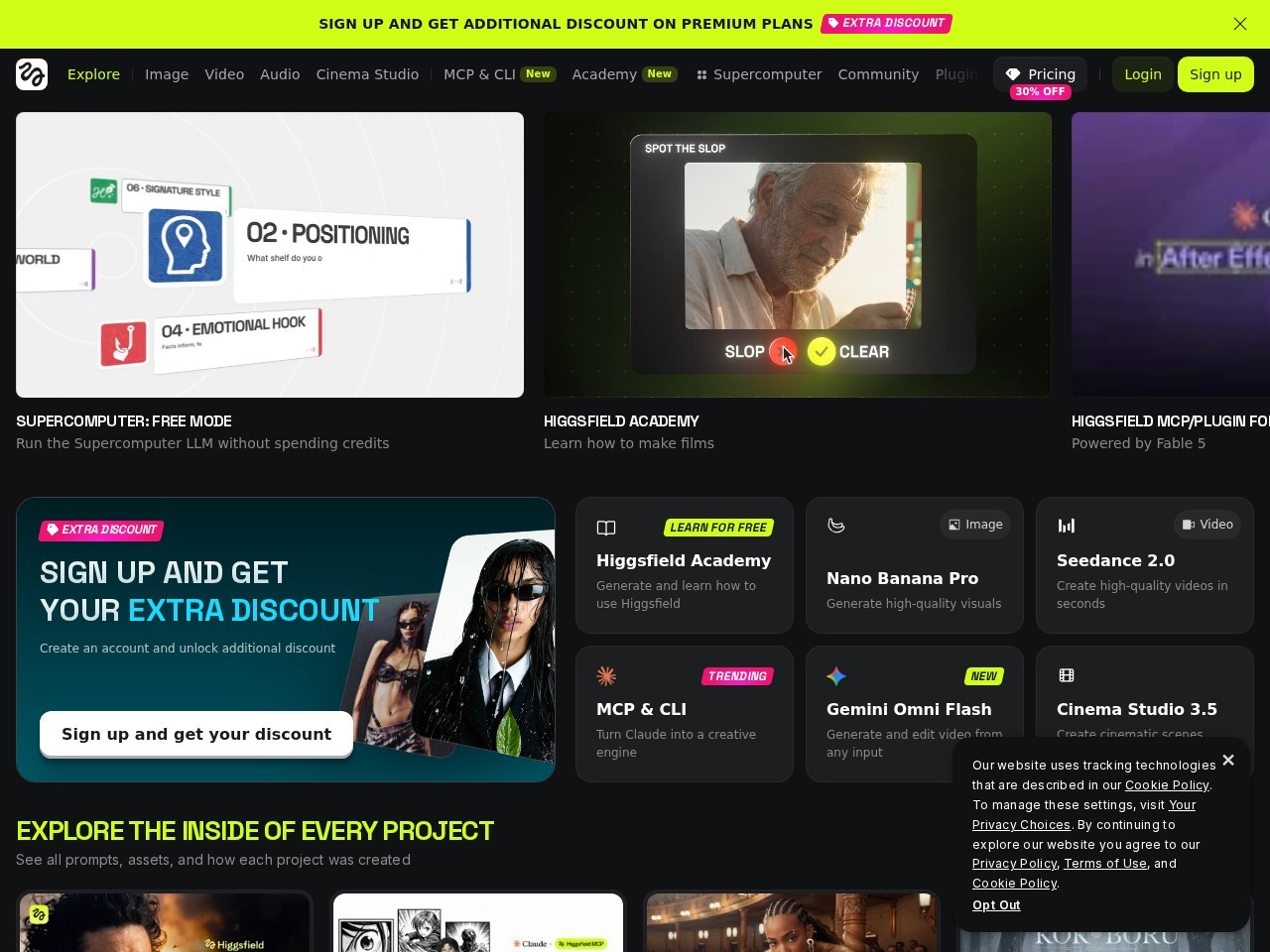Open the Explore tab
1270x952 pixels.
click(x=93, y=74)
